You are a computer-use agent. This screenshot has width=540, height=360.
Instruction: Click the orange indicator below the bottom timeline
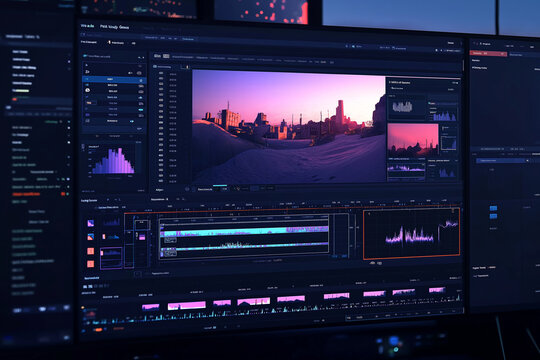98,330
